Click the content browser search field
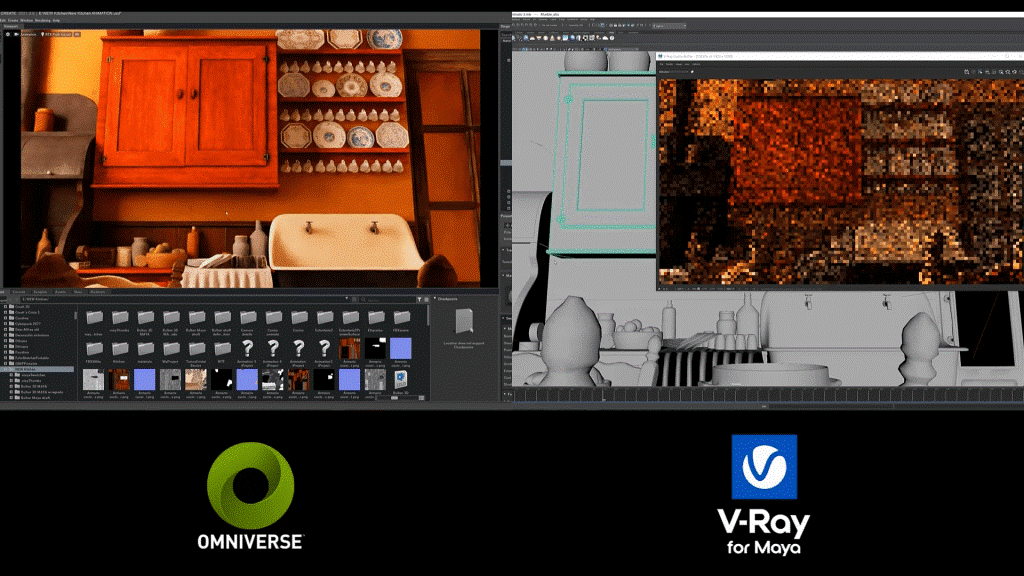 [x=389, y=299]
